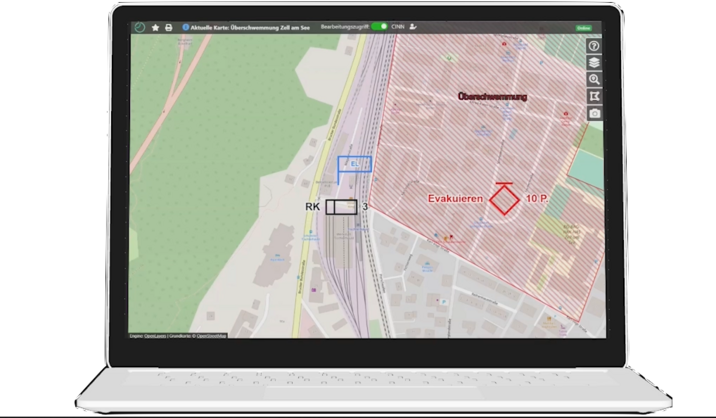Viewport: 716px width, 418px height.
Task: Select the polygon drawing tool
Action: click(594, 96)
